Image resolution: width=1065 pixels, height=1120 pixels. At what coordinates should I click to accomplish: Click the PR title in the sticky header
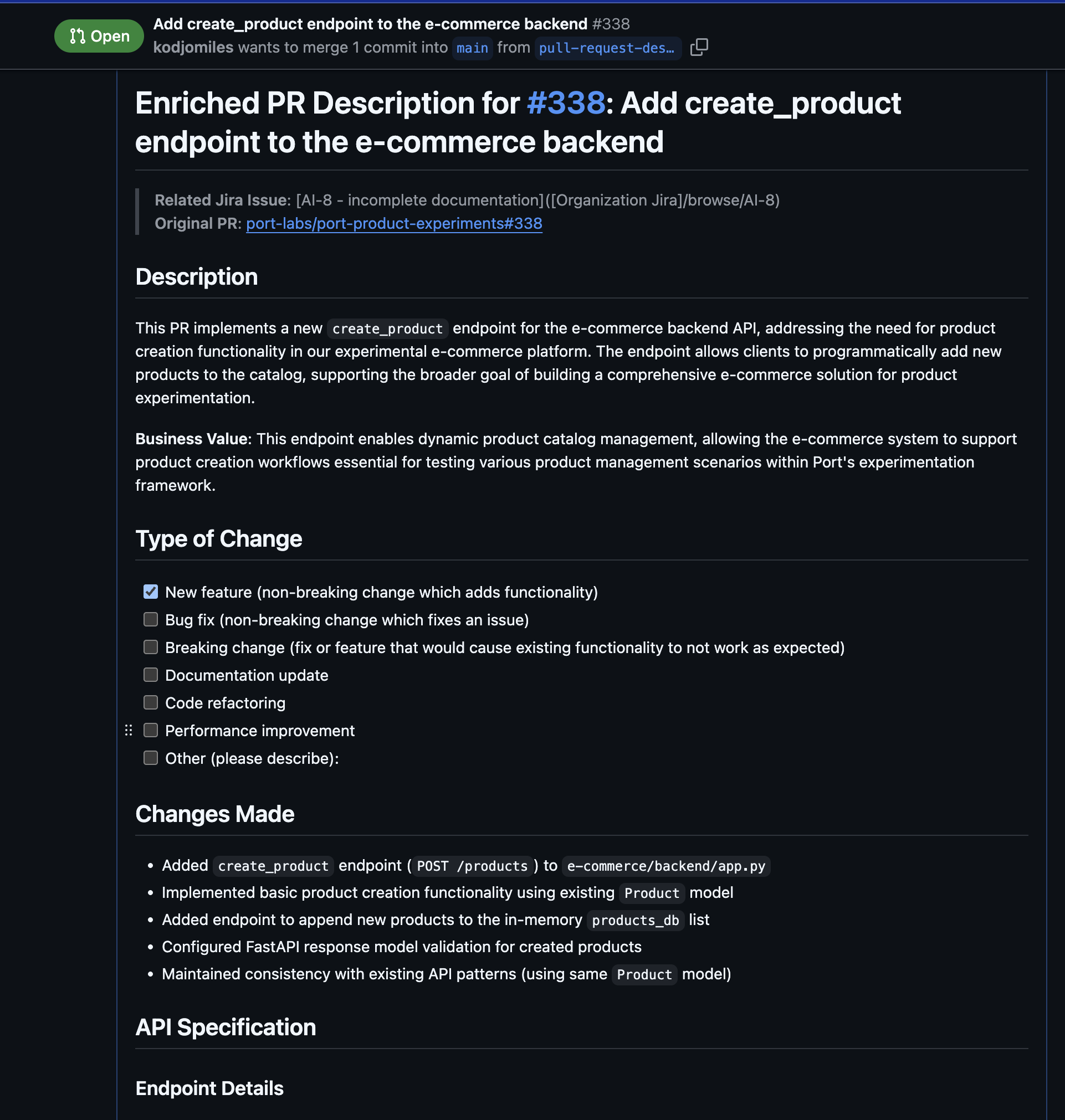(370, 24)
